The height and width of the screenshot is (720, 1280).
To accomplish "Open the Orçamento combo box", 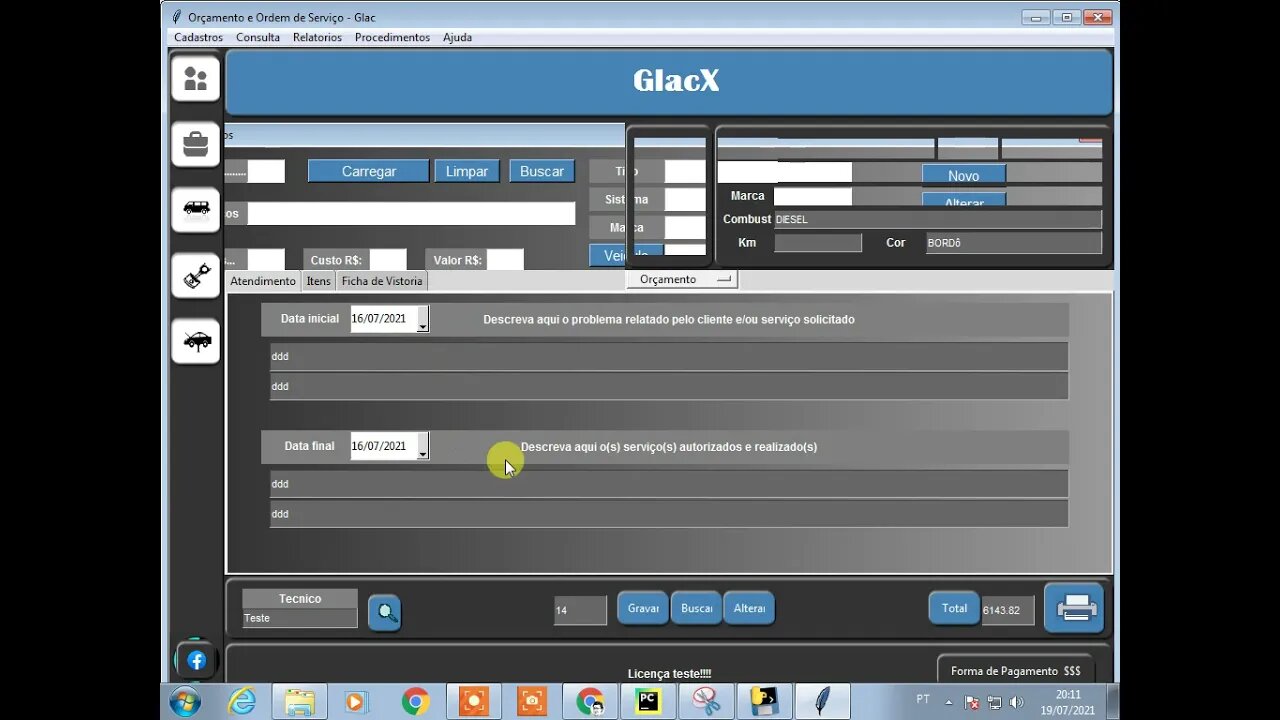I will (x=682, y=279).
